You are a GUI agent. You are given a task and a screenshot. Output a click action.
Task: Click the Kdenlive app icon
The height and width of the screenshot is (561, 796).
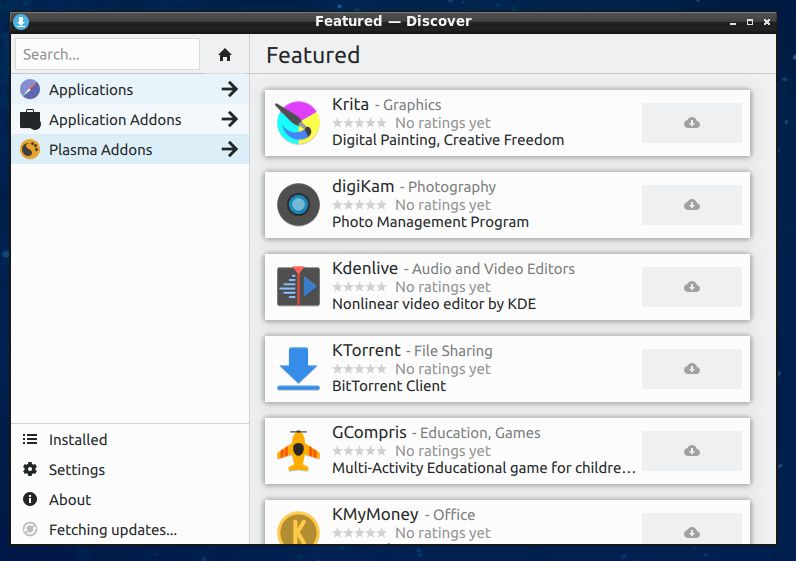coord(298,286)
